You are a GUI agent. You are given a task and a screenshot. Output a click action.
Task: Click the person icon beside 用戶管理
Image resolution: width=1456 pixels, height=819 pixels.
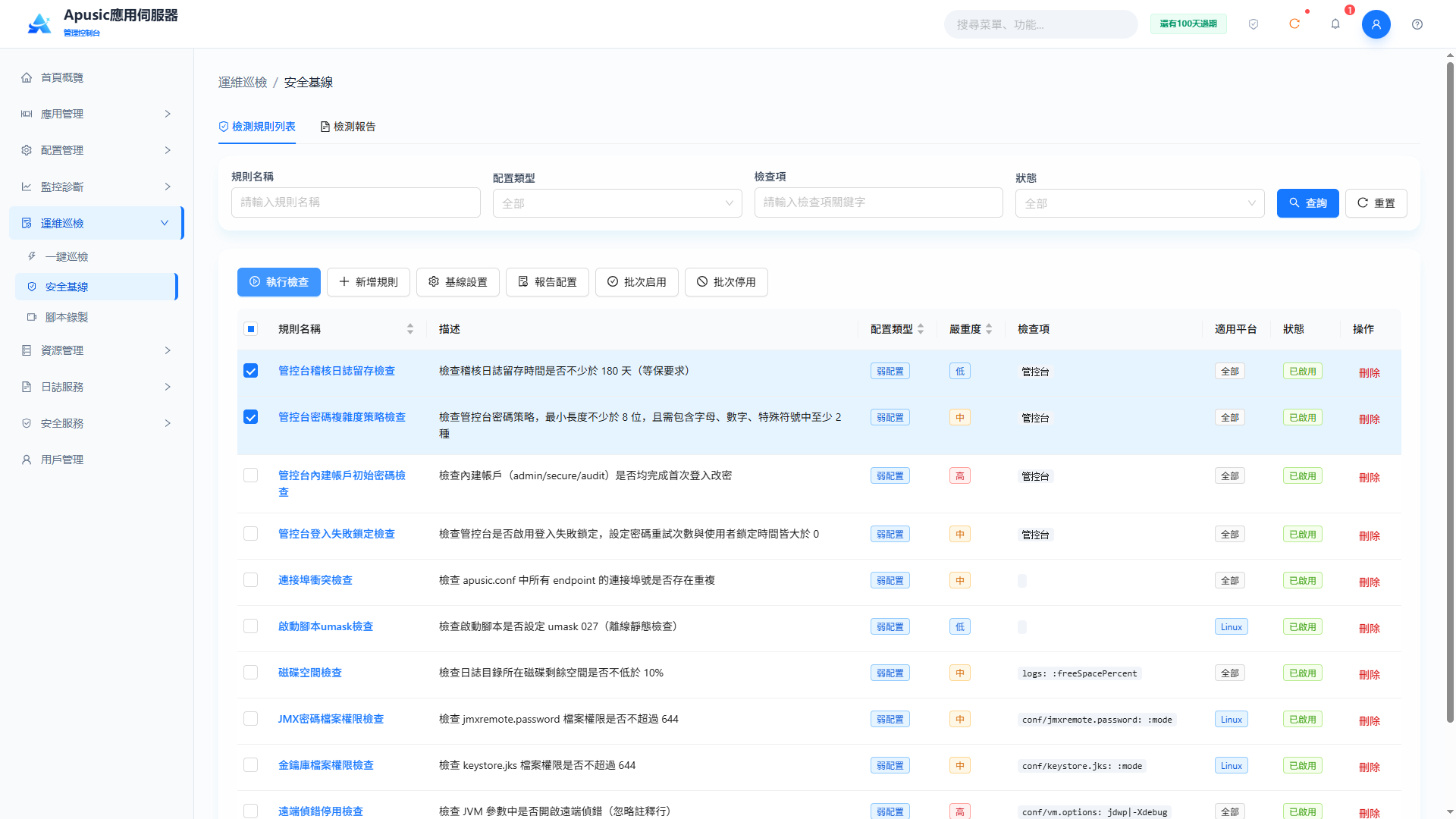[27, 460]
